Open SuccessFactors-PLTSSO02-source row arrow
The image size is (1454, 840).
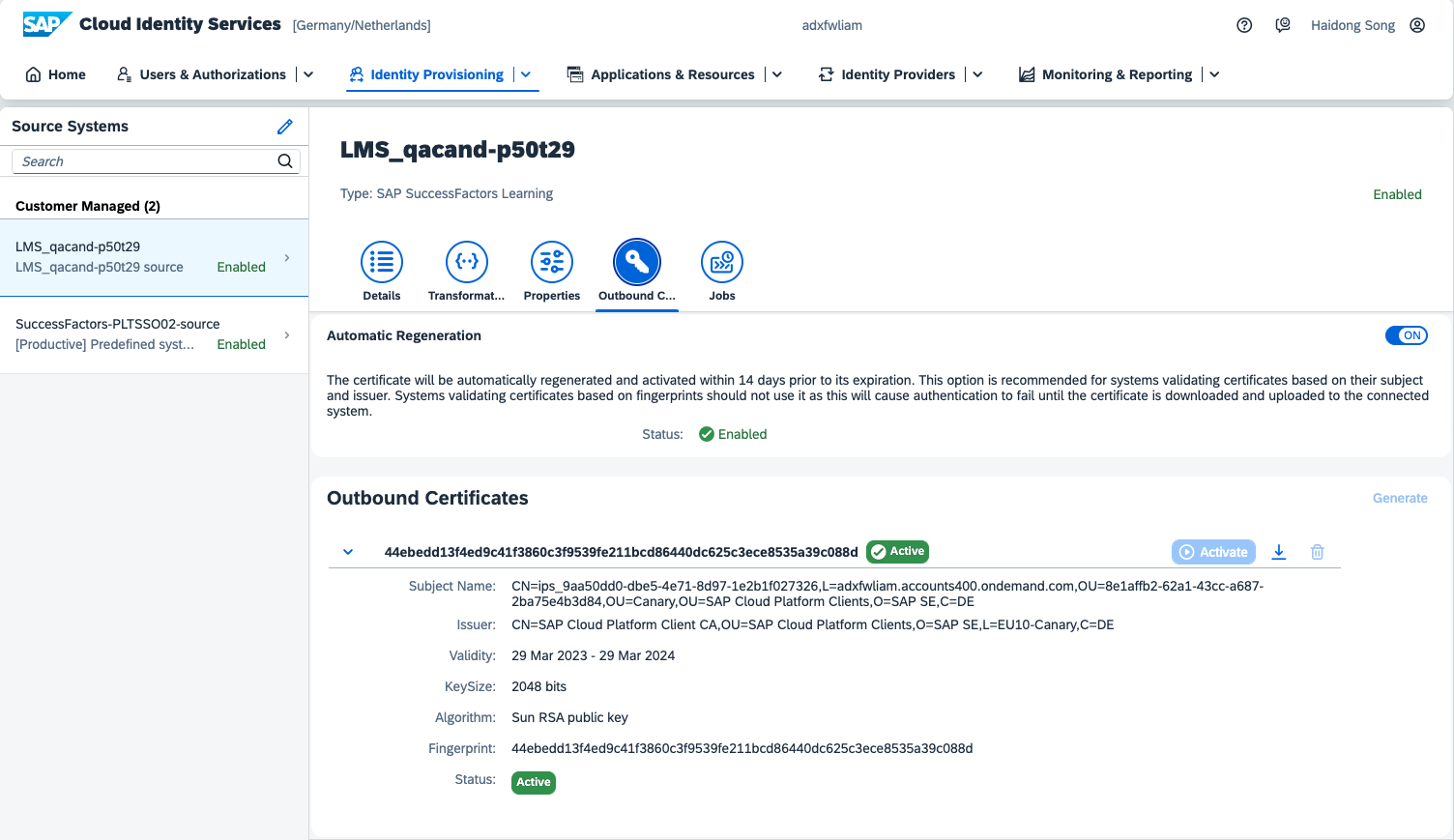(287, 334)
